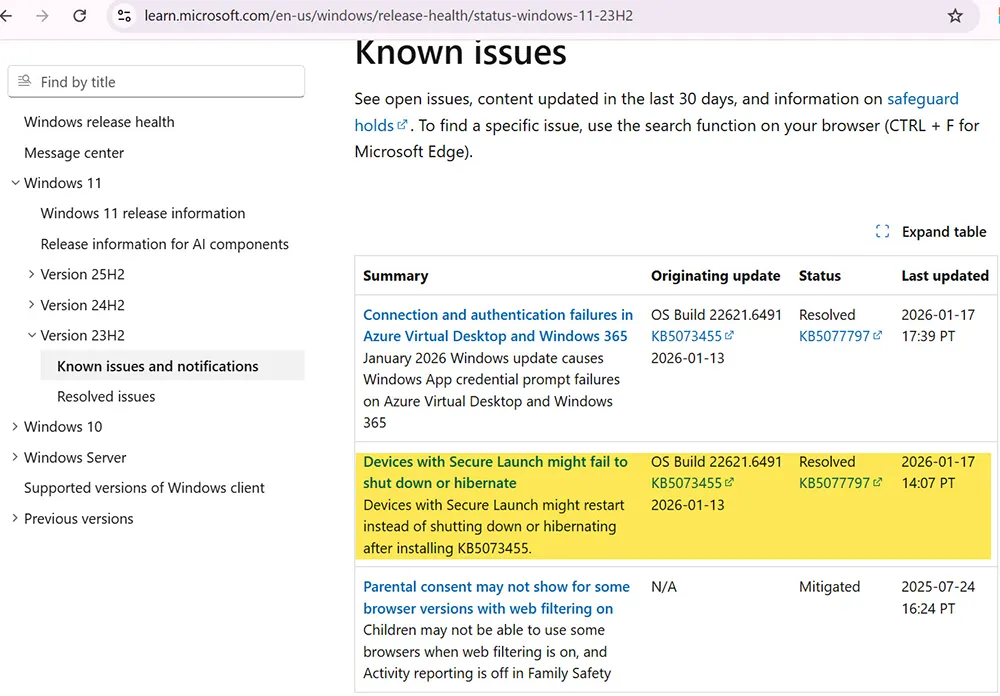Collapse the Windows 11 section
The width and height of the screenshot is (1000, 696).
[x=14, y=183]
